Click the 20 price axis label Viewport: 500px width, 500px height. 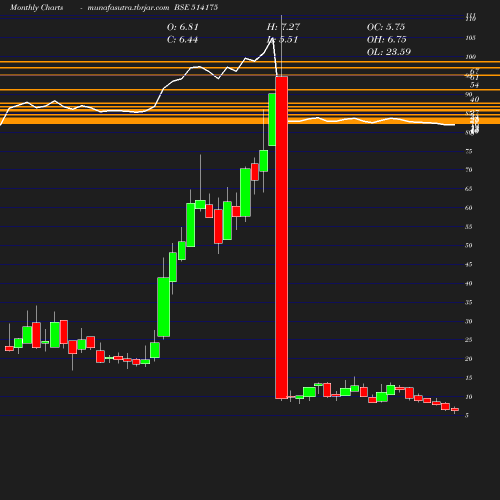469,359
